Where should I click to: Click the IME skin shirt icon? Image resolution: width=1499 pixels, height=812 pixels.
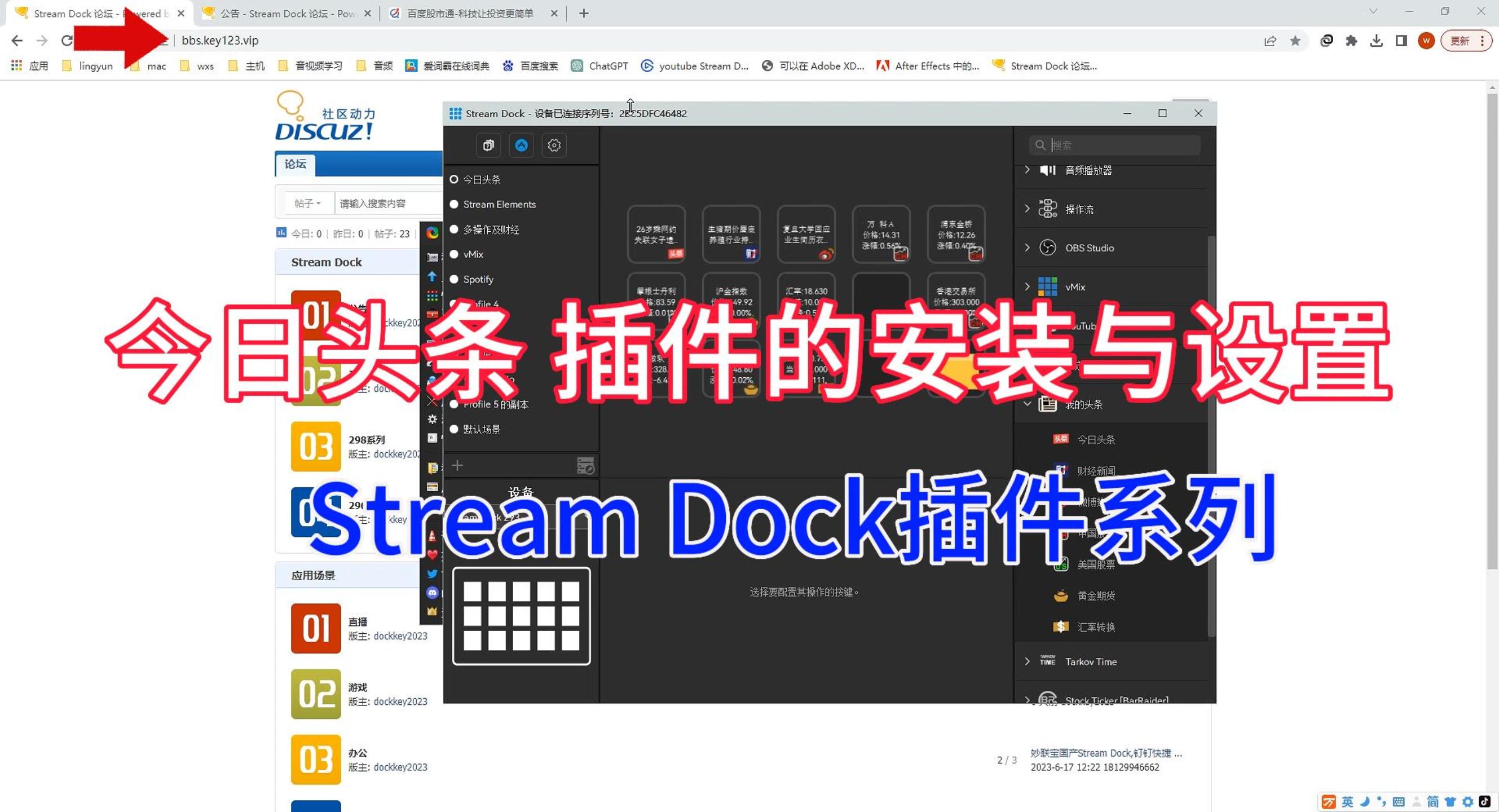(1450, 801)
